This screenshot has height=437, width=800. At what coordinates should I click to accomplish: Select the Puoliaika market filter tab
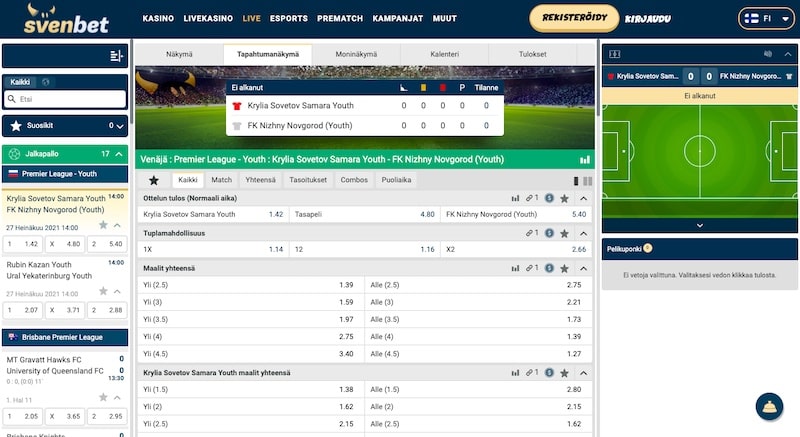tap(396, 180)
